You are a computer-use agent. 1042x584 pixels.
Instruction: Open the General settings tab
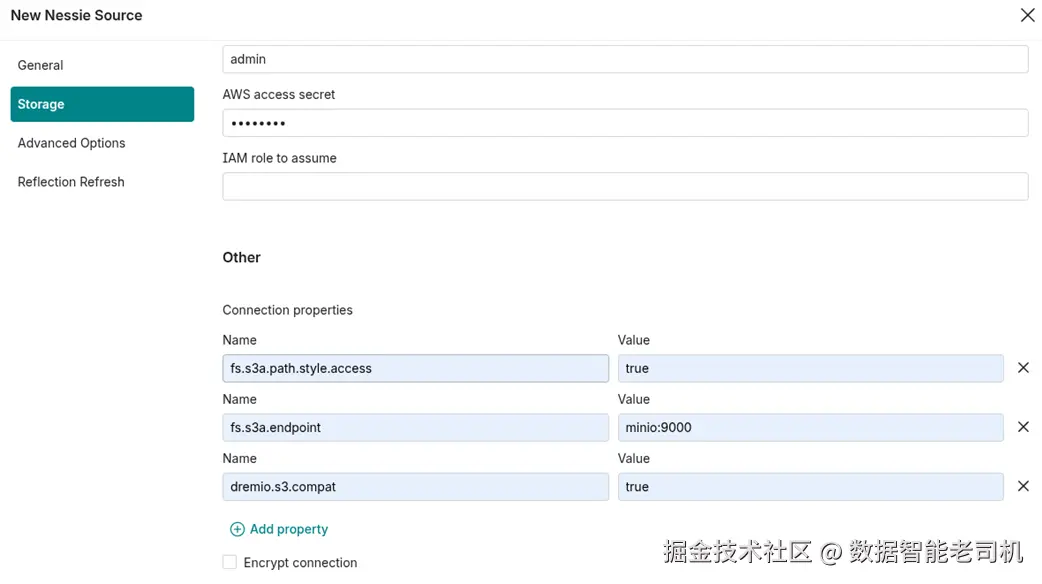[40, 65]
